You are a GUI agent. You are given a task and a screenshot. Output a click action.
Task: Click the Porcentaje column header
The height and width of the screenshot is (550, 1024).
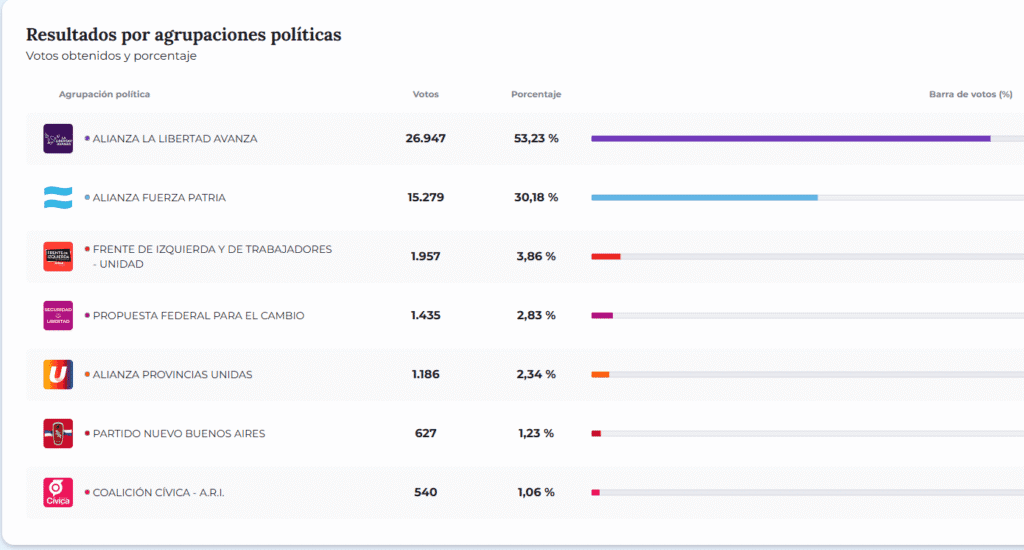click(x=536, y=94)
